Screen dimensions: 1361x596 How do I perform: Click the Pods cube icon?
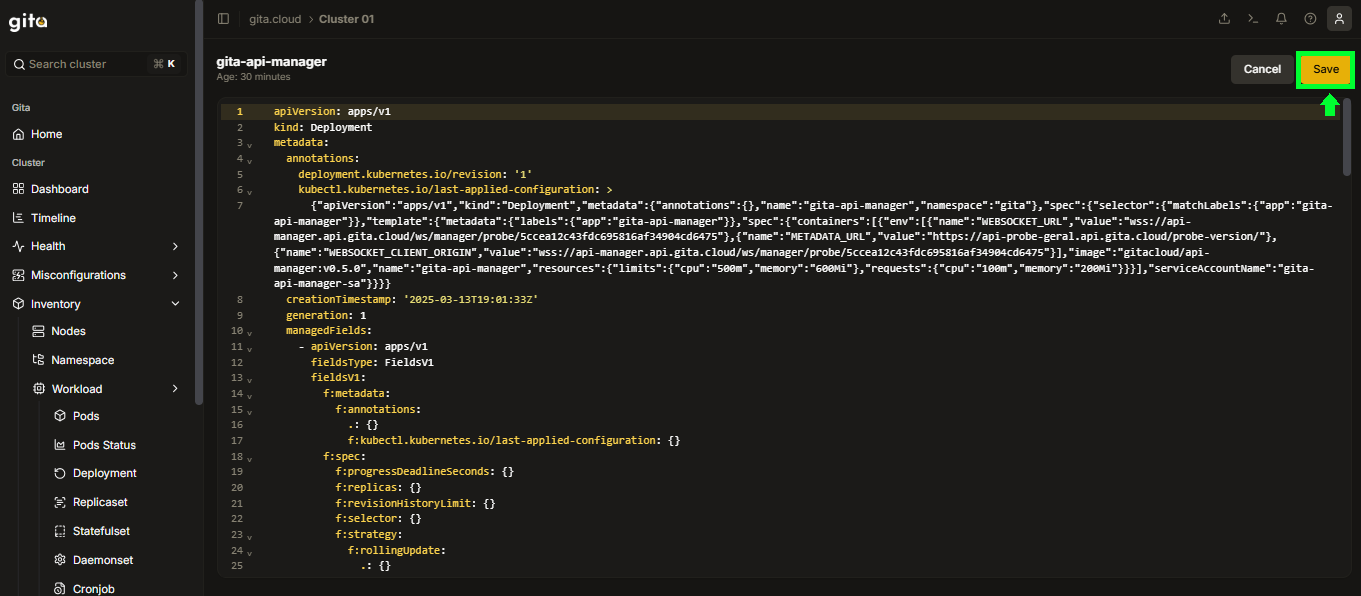[x=60, y=416]
